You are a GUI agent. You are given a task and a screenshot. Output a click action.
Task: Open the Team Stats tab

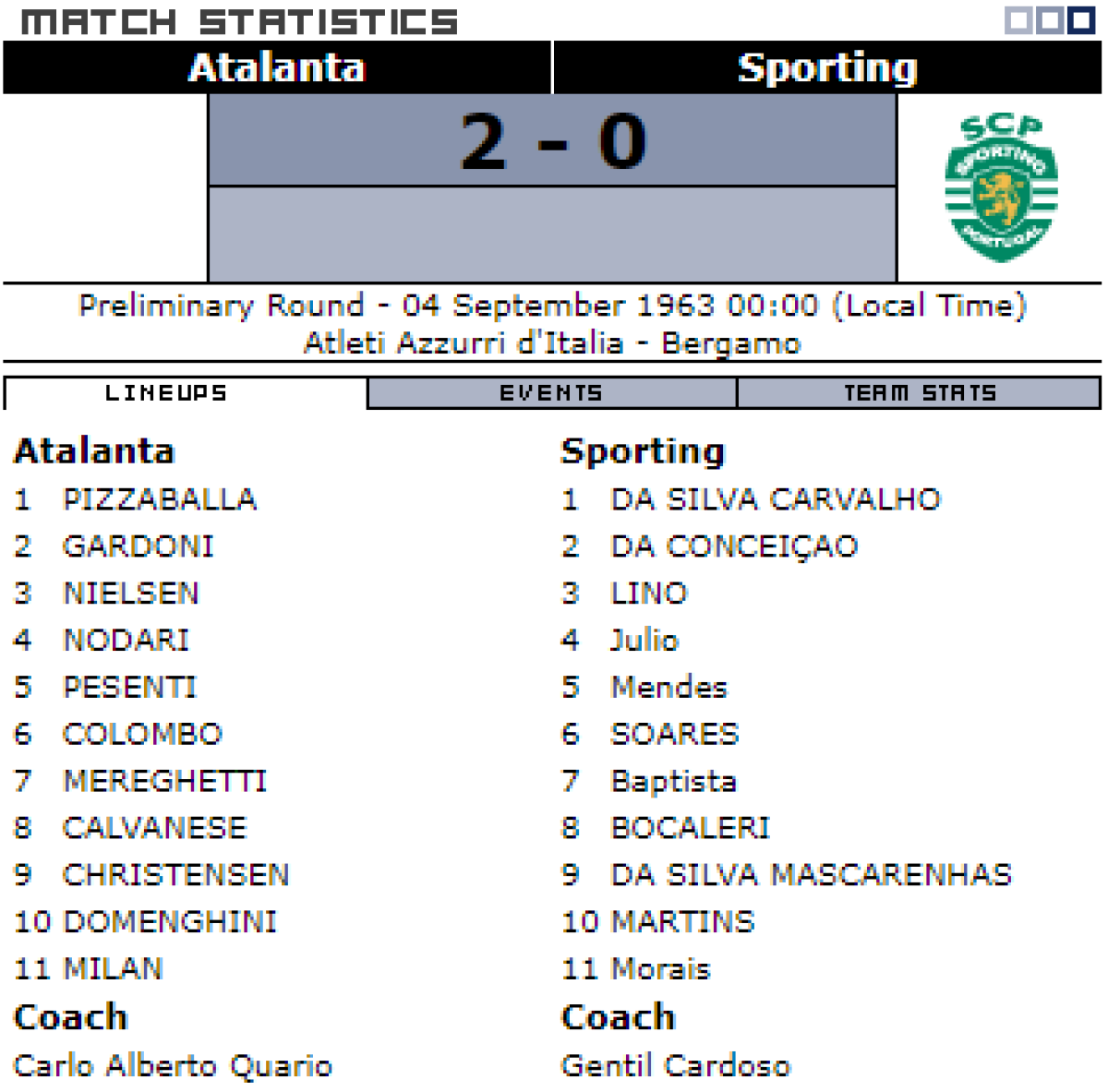(920, 393)
